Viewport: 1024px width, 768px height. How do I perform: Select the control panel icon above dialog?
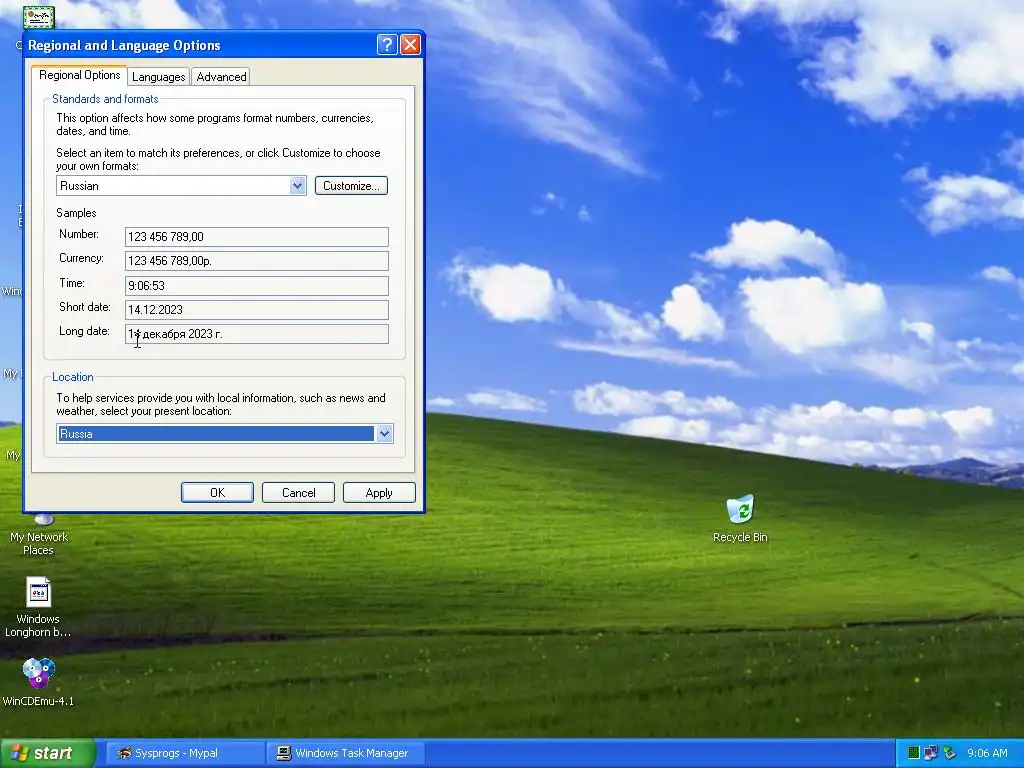[39, 18]
